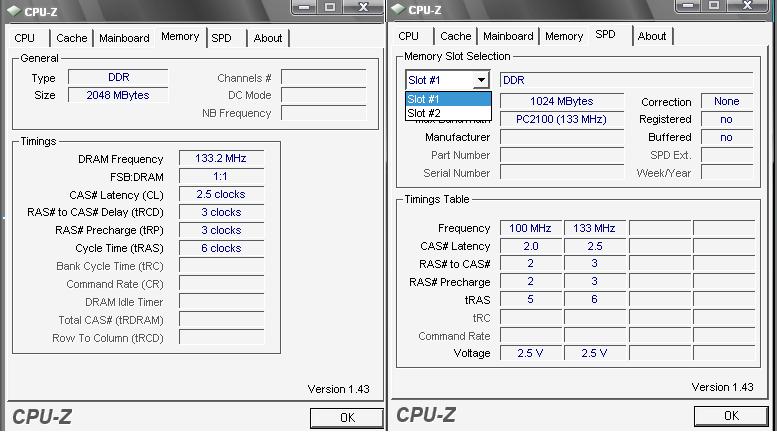Choose Slot #1 from the dropdown list

click(448, 99)
